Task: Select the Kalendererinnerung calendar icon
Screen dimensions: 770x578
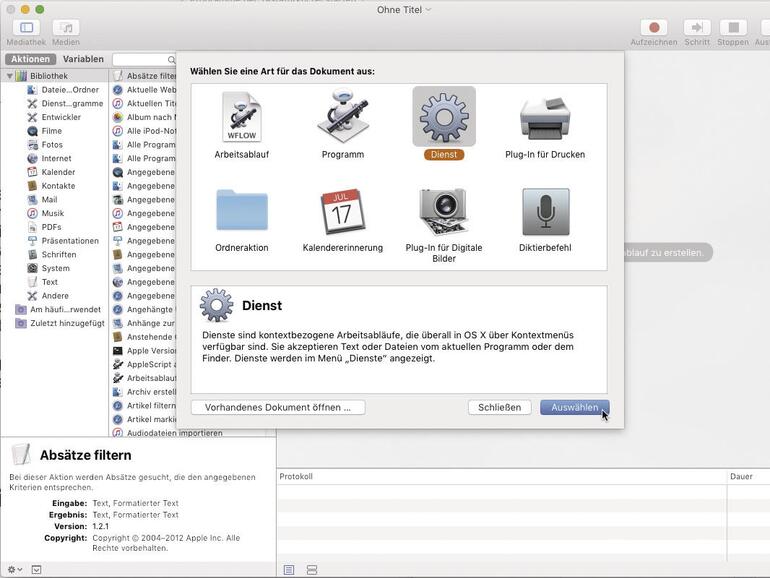Action: click(343, 212)
